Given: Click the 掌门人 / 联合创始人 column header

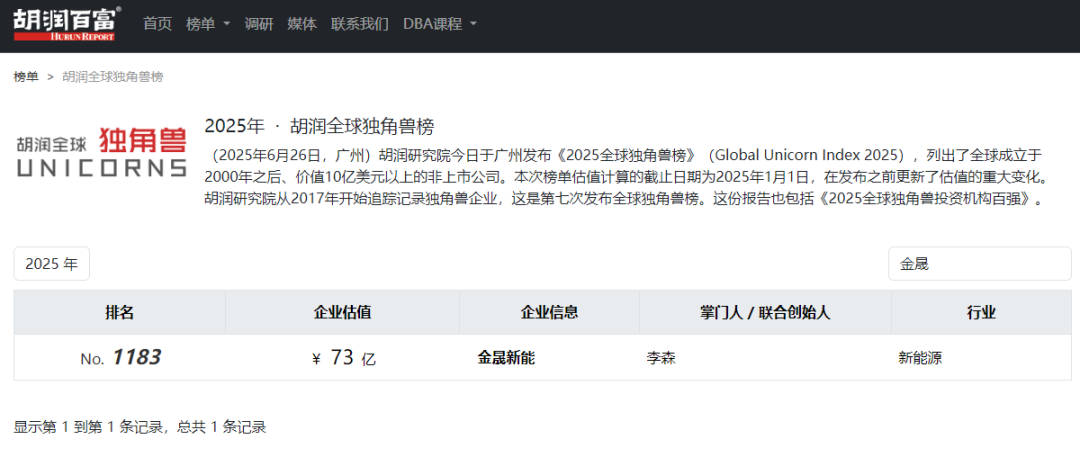Looking at the screenshot, I should coord(765,313).
